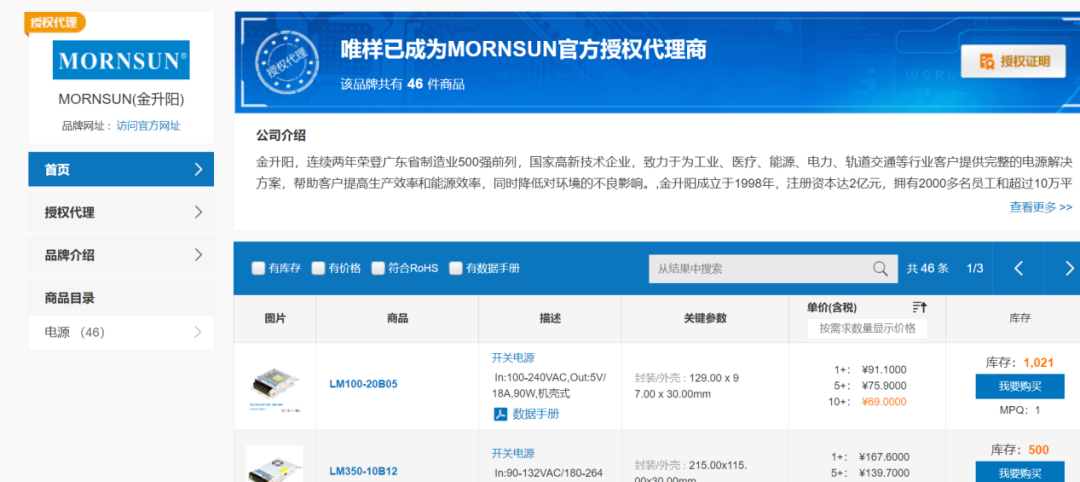Tick the 有数据手册 checkbox

point(456,269)
